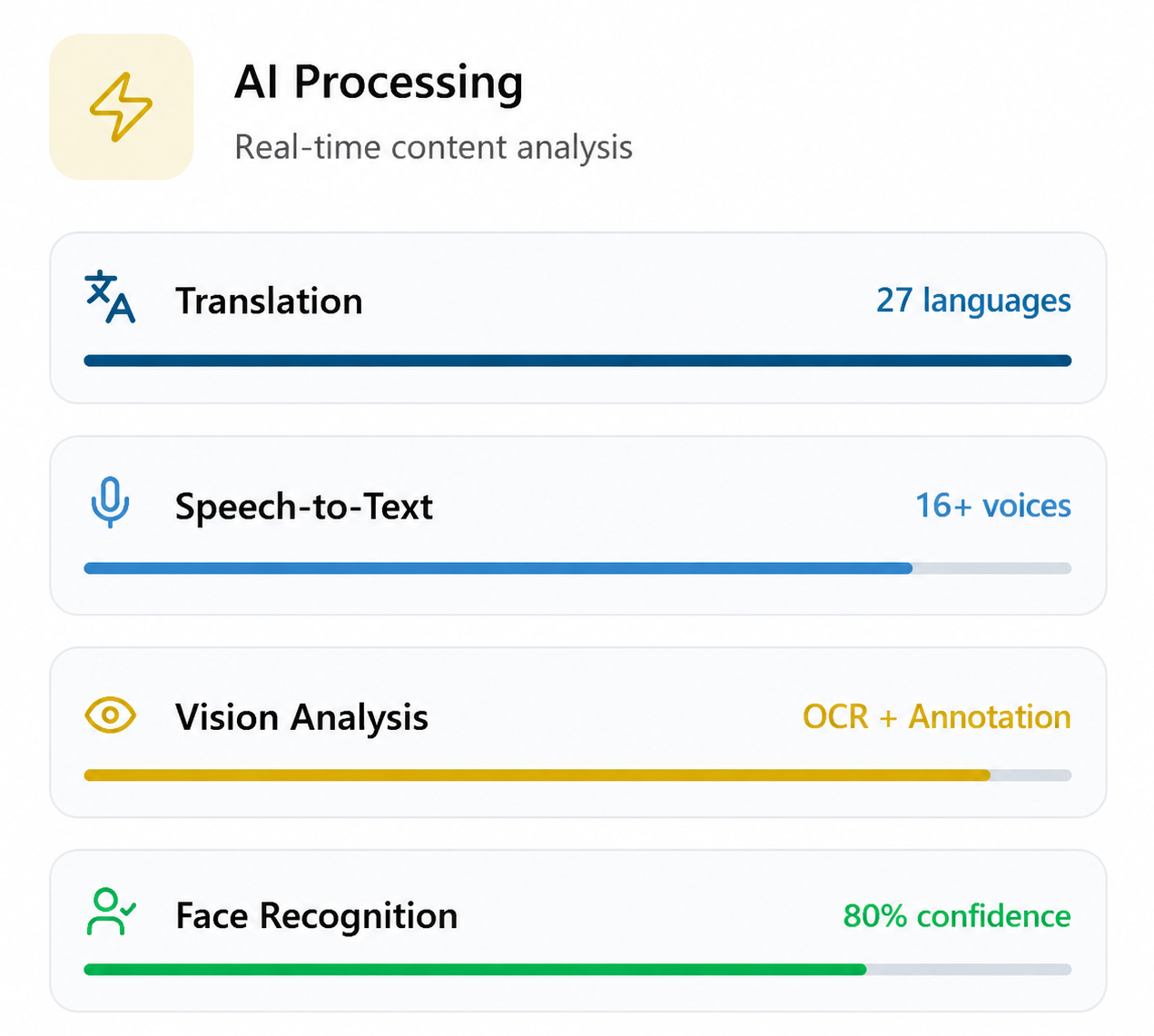This screenshot has height=1036, width=1154.
Task: Open the 16+ voices link
Action: point(993,506)
